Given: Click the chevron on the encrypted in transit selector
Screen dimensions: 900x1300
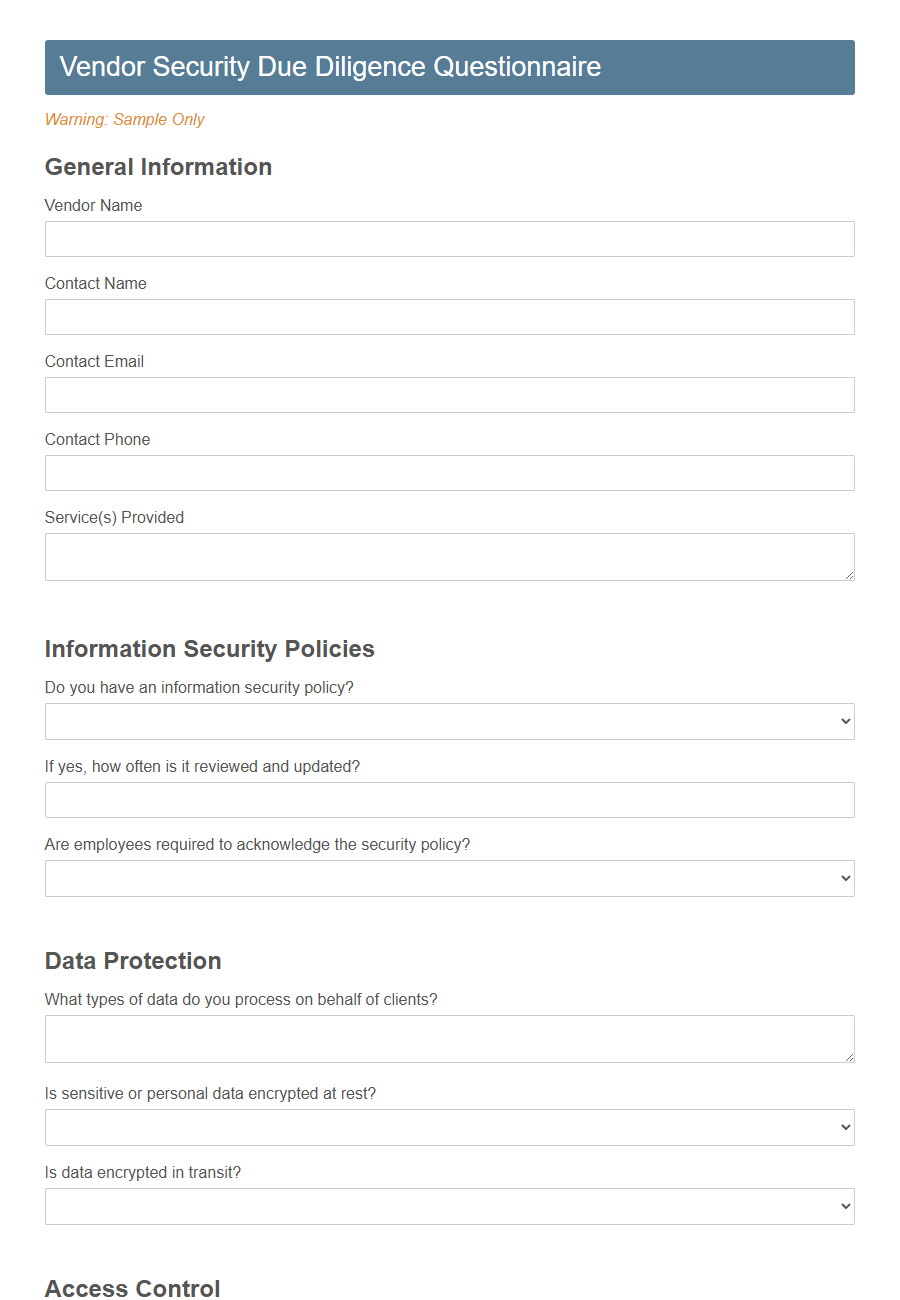Looking at the screenshot, I should click(x=844, y=1206).
